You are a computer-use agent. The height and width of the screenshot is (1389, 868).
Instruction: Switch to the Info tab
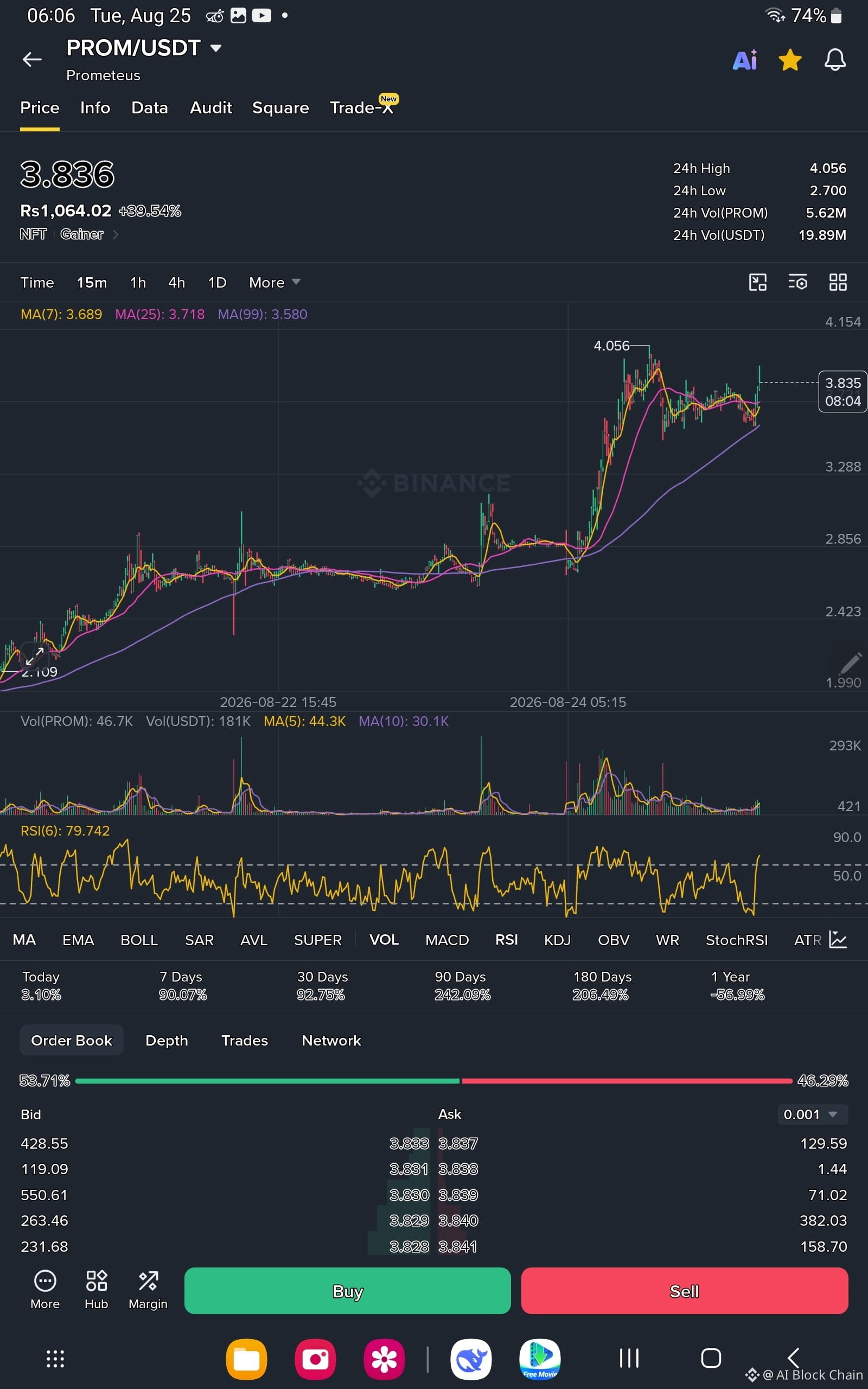coord(95,108)
